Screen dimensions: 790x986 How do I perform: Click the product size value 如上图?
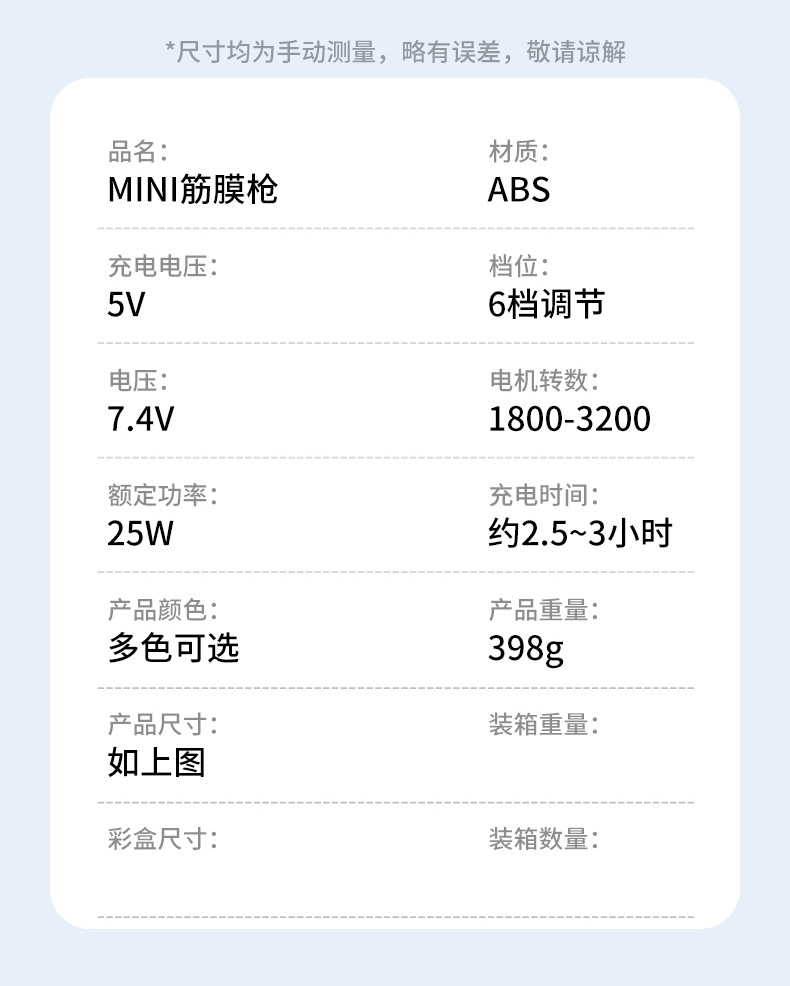156,763
